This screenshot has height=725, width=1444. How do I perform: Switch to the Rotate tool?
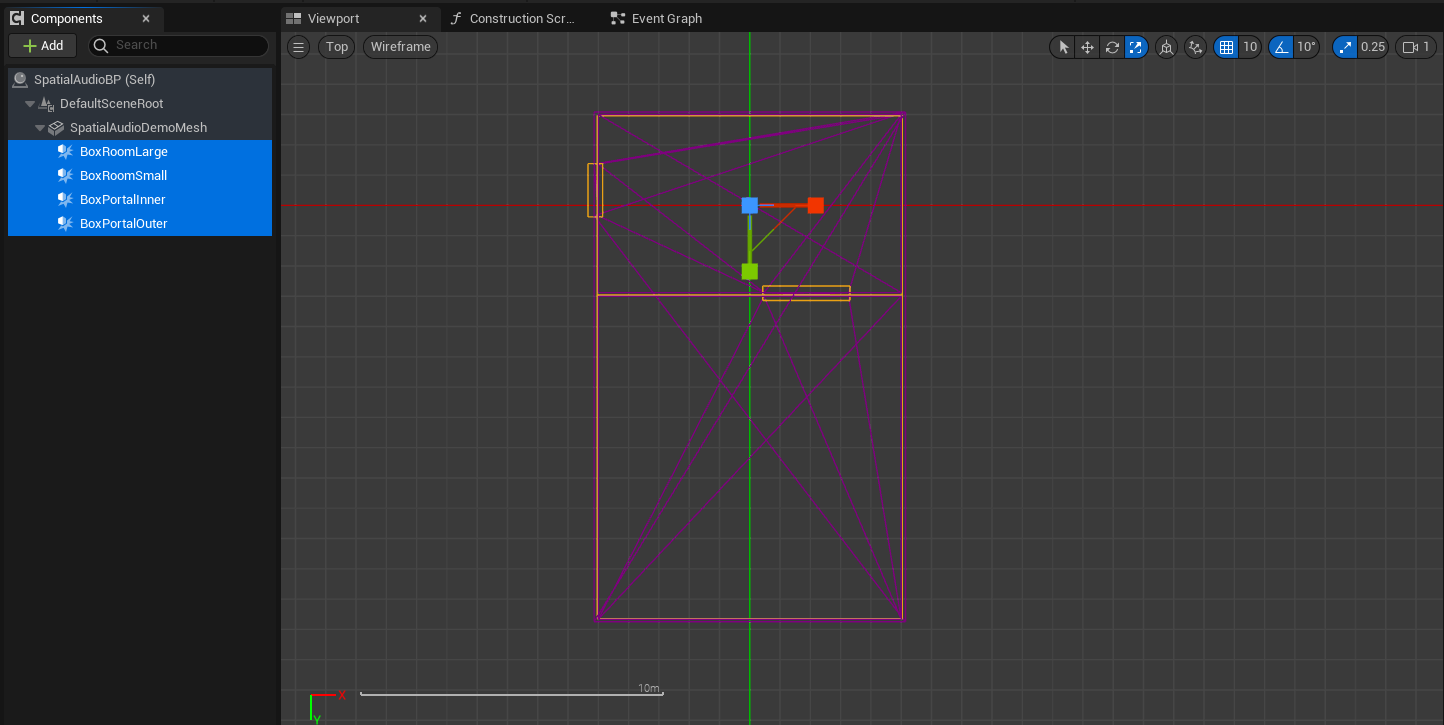(1112, 47)
